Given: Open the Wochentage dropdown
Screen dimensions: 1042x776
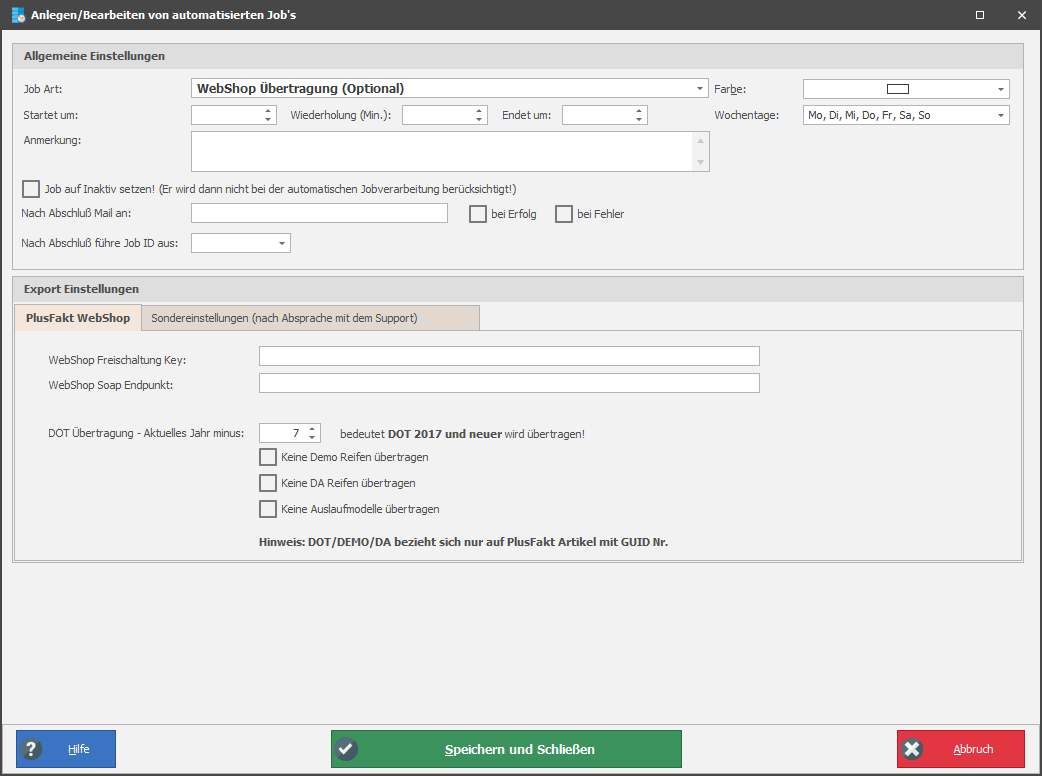Looking at the screenshot, I should (1000, 116).
